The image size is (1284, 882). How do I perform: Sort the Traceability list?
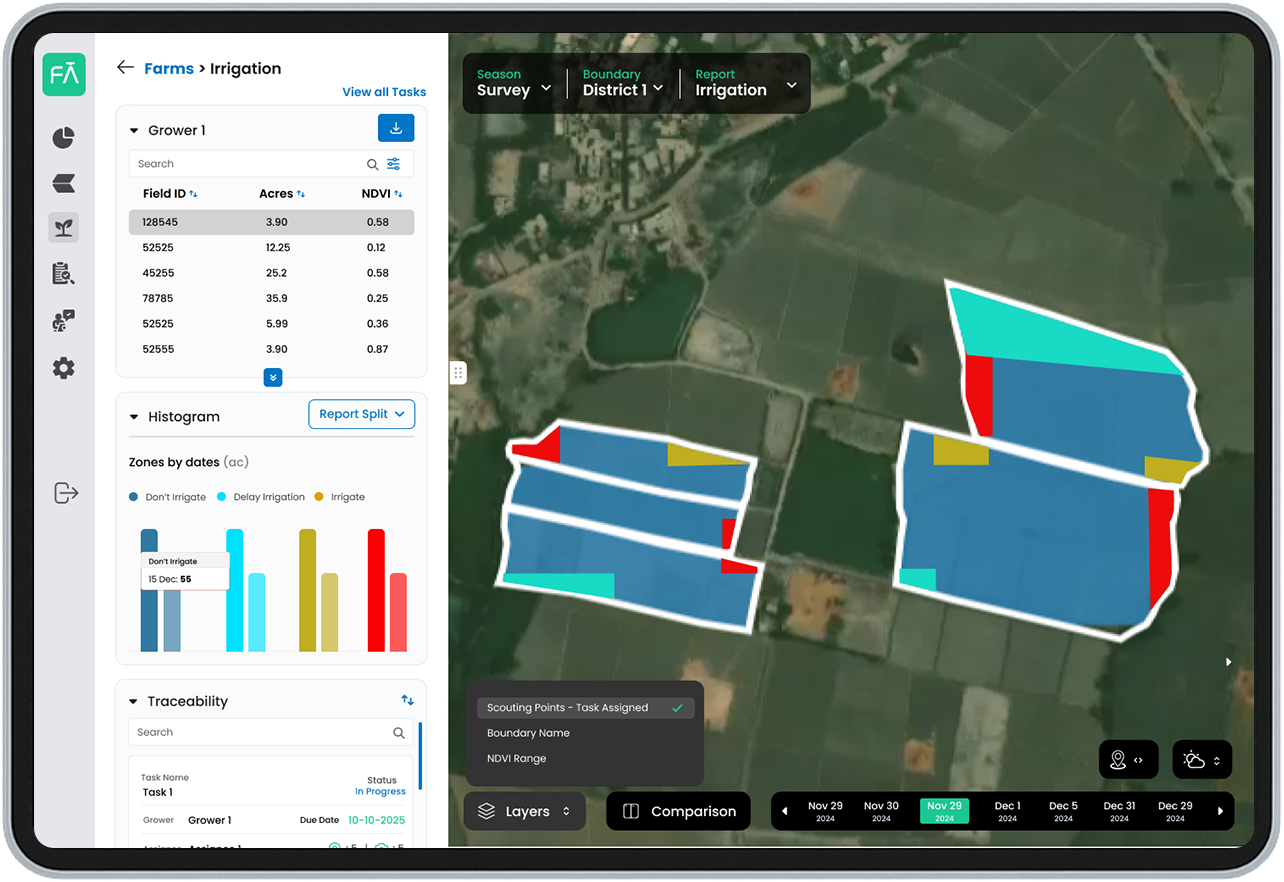click(408, 700)
